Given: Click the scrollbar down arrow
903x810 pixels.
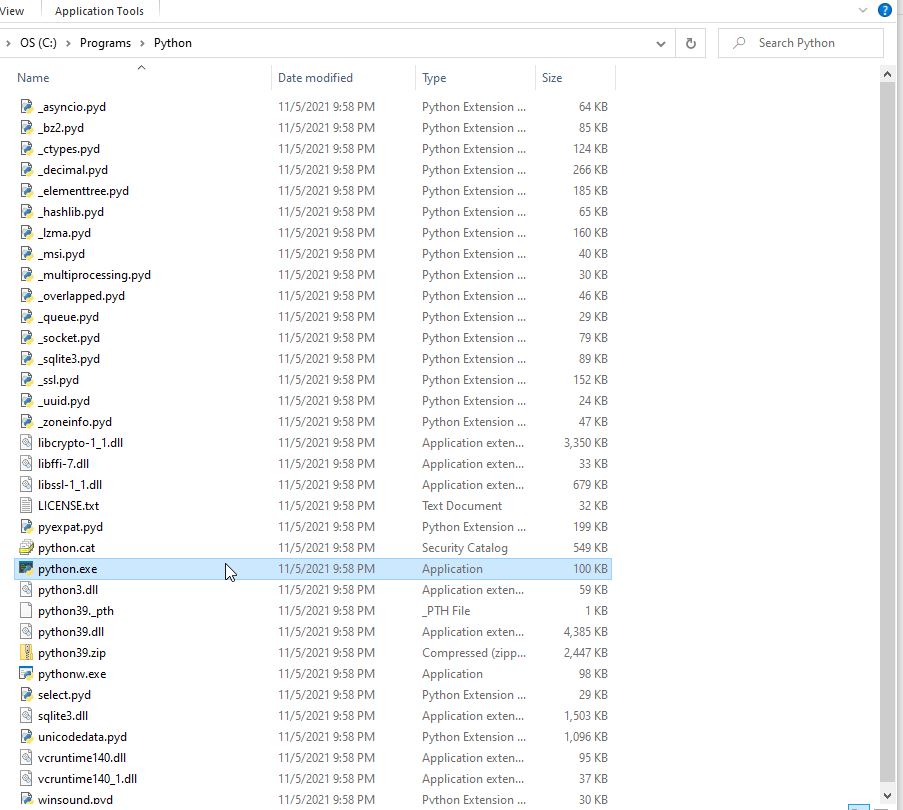Looking at the screenshot, I should 887,796.
